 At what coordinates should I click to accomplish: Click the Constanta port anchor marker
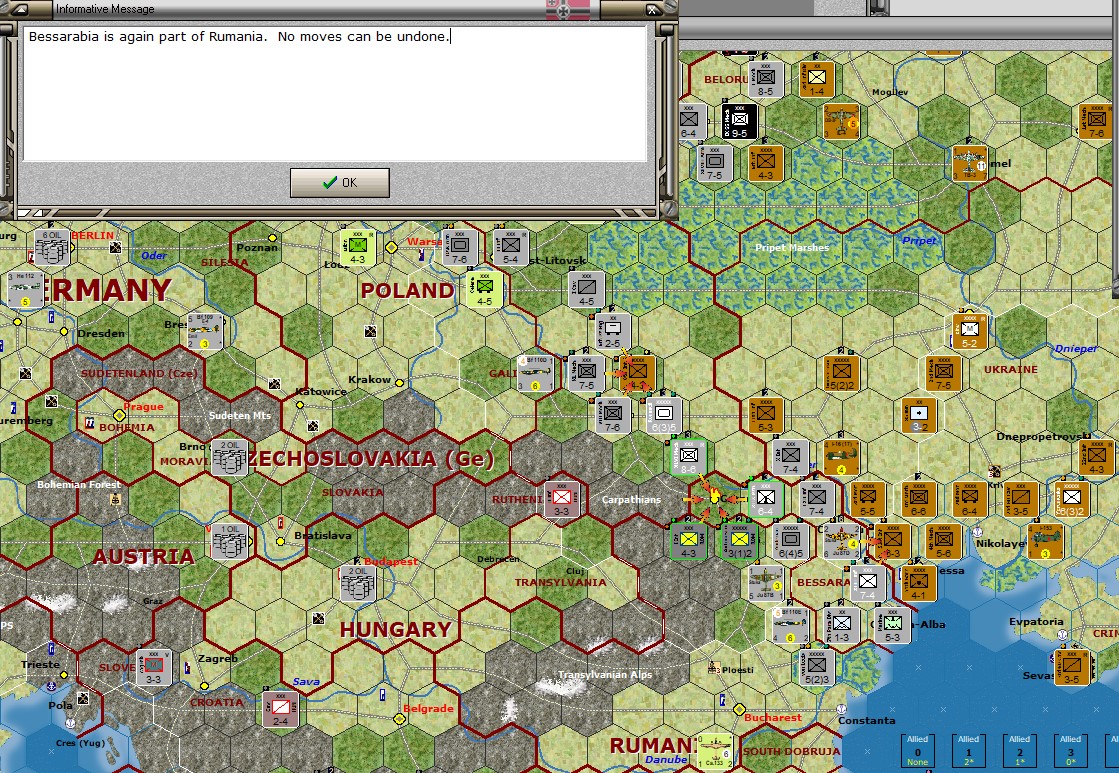tap(841, 709)
